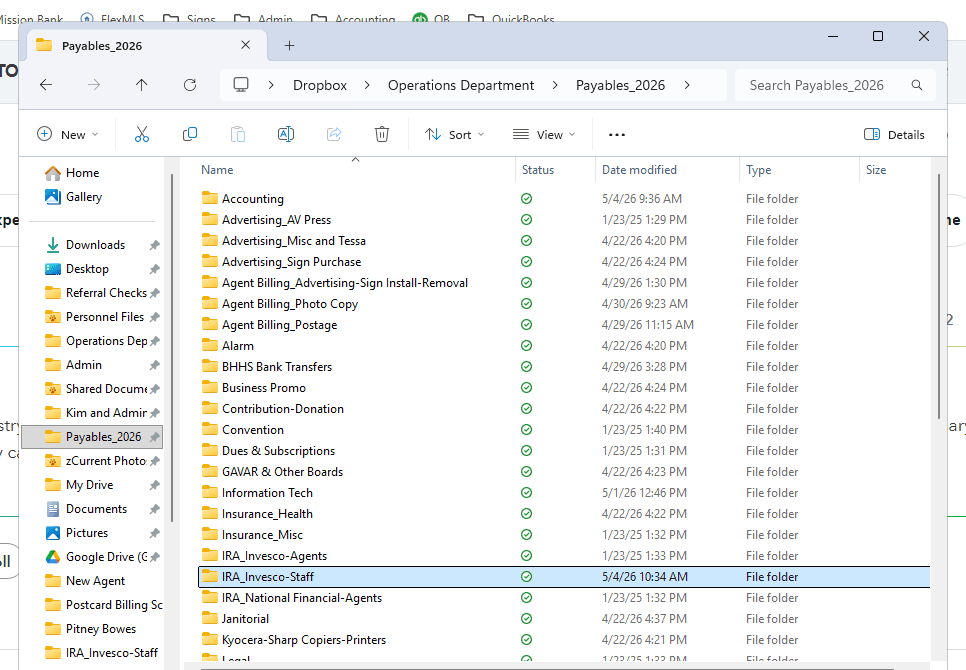
Task: Click Gallery icon in navigation pane
Action: tap(53, 197)
